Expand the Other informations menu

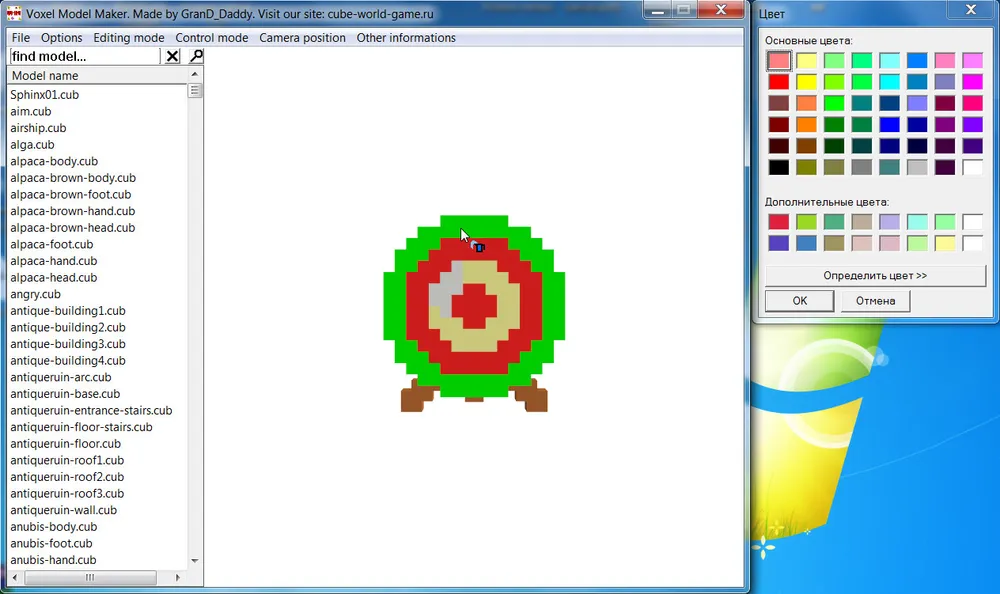click(405, 38)
